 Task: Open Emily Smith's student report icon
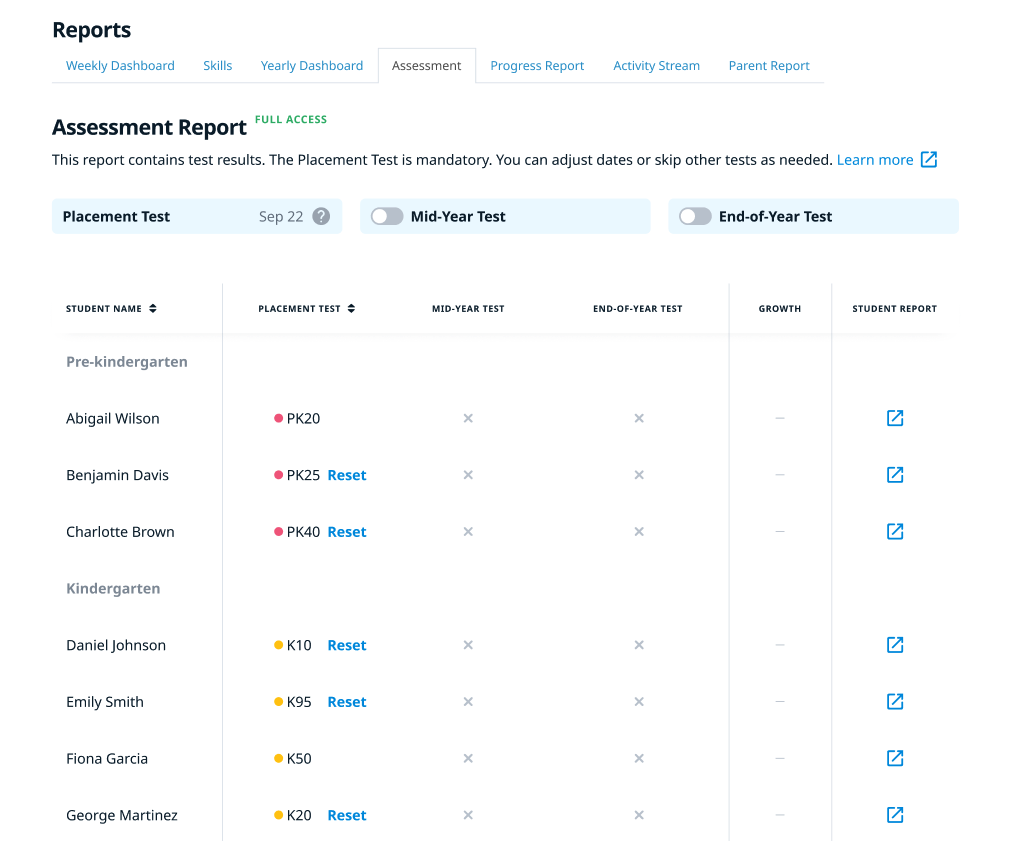(x=895, y=702)
